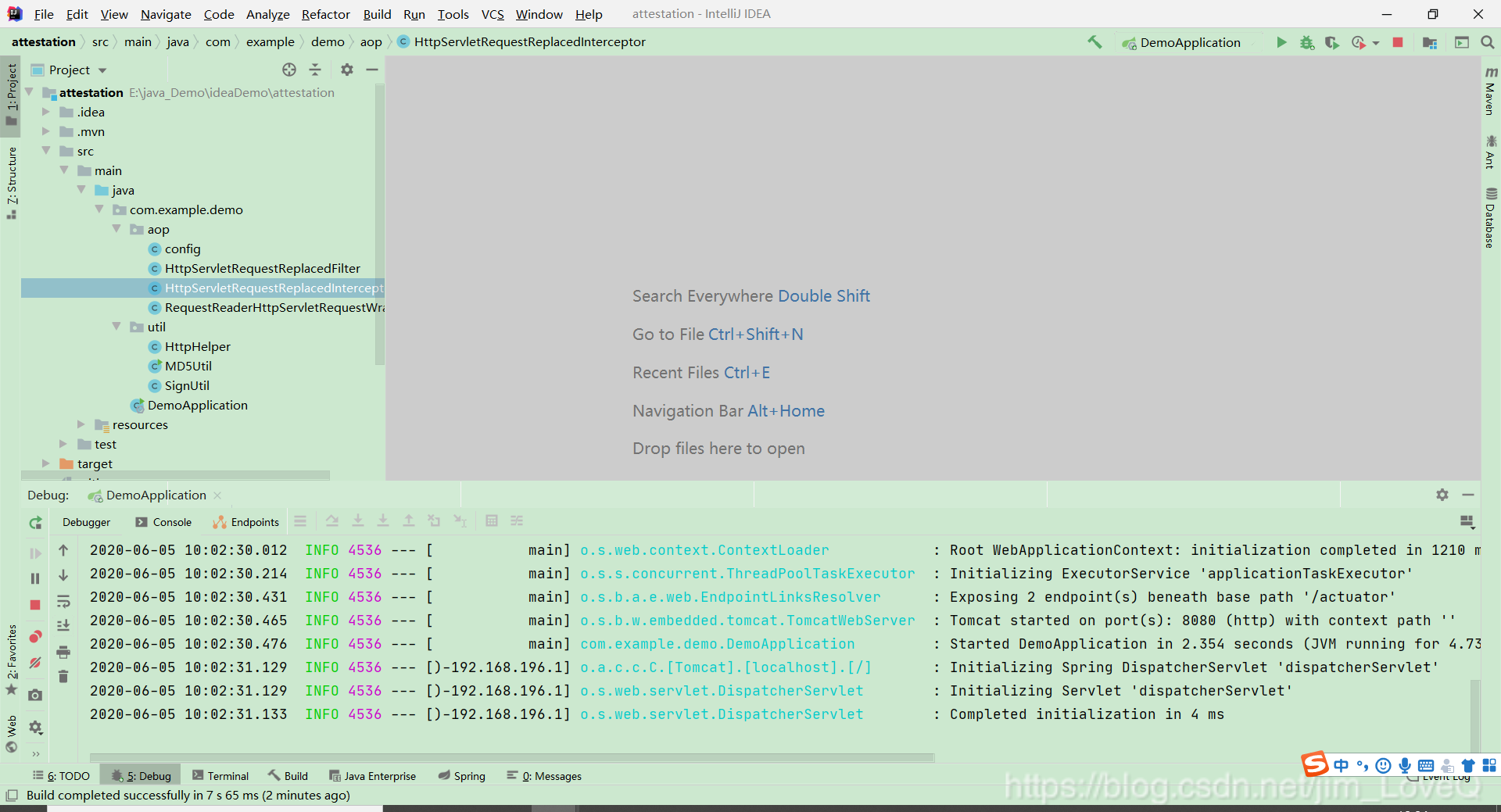
Task: Click the Step Over icon in the Debug toolbar
Action: (332, 520)
